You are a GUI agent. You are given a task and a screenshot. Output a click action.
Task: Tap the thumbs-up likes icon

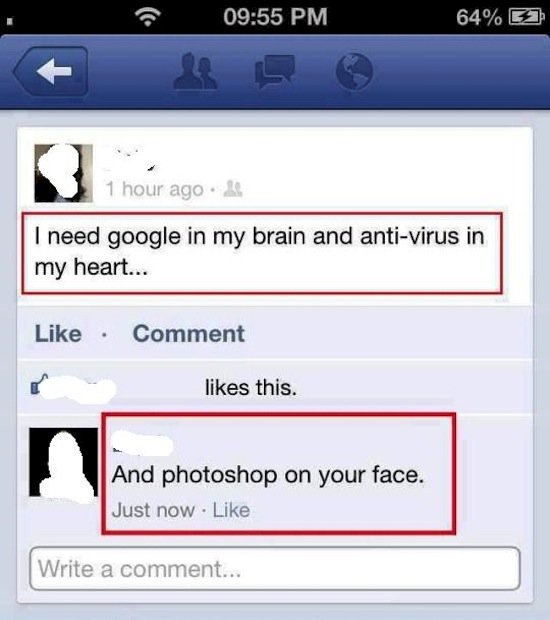click(39, 384)
